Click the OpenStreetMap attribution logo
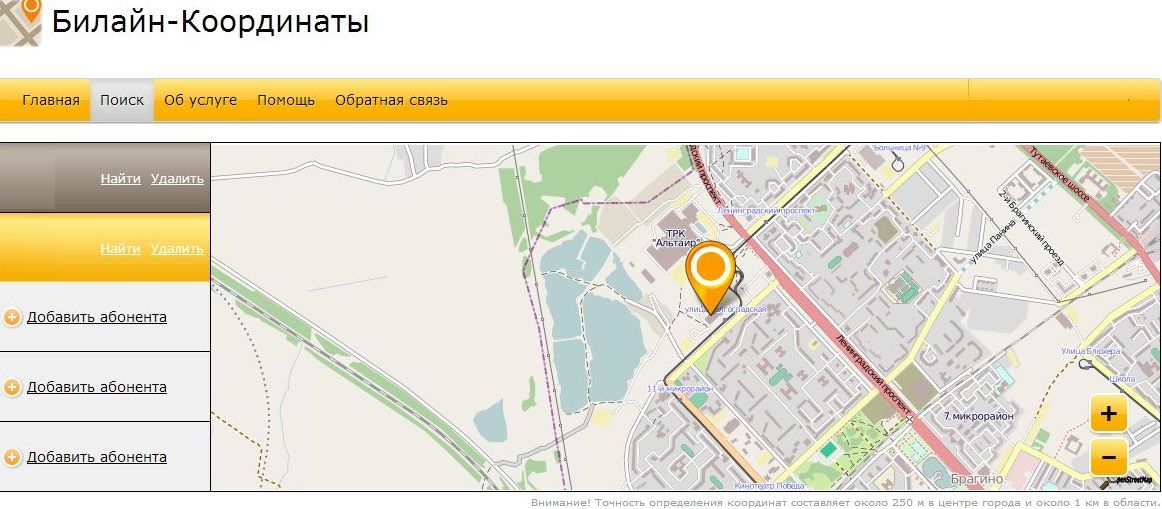Image resolution: width=1162 pixels, height=509 pixels. (x=1127, y=480)
